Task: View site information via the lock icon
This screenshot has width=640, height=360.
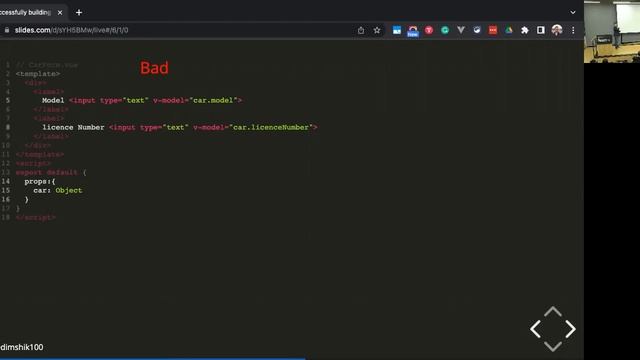Action: pos(7,30)
